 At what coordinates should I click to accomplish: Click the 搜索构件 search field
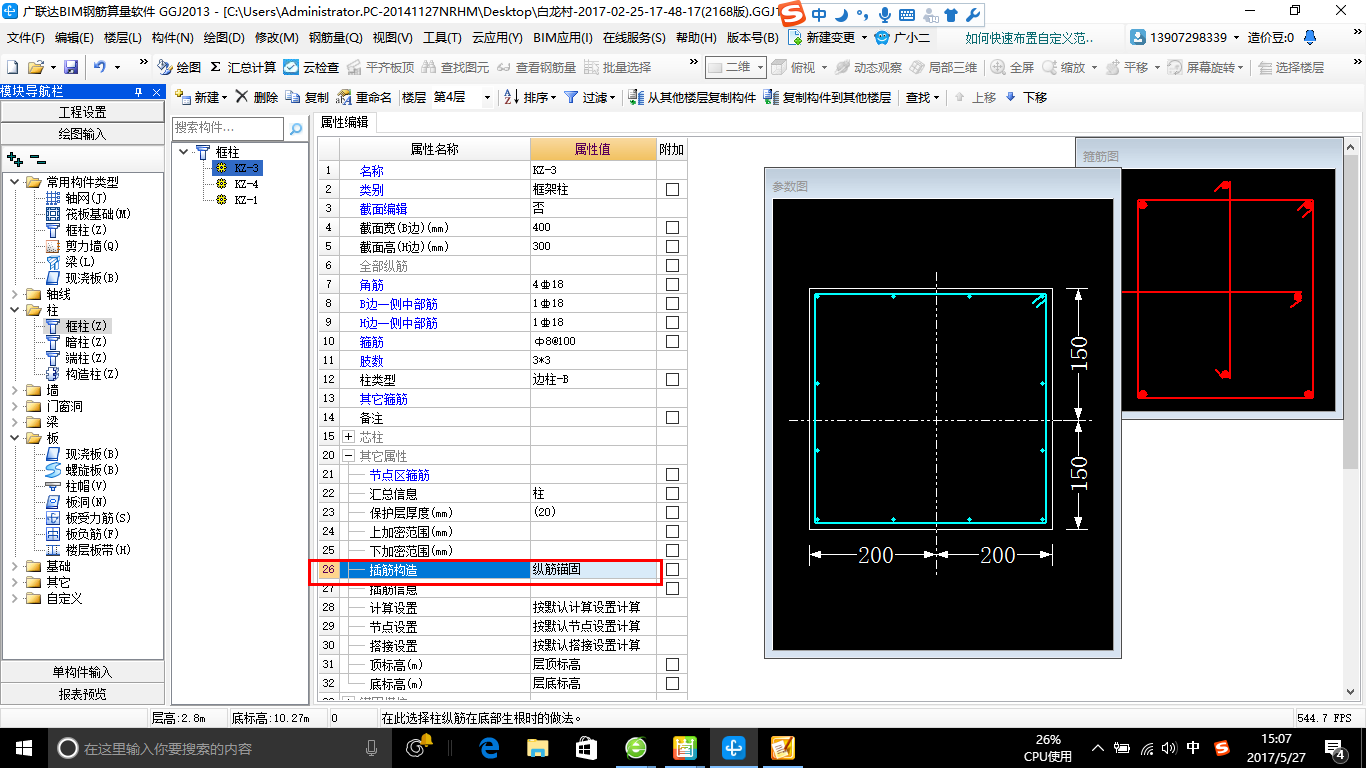coord(228,128)
